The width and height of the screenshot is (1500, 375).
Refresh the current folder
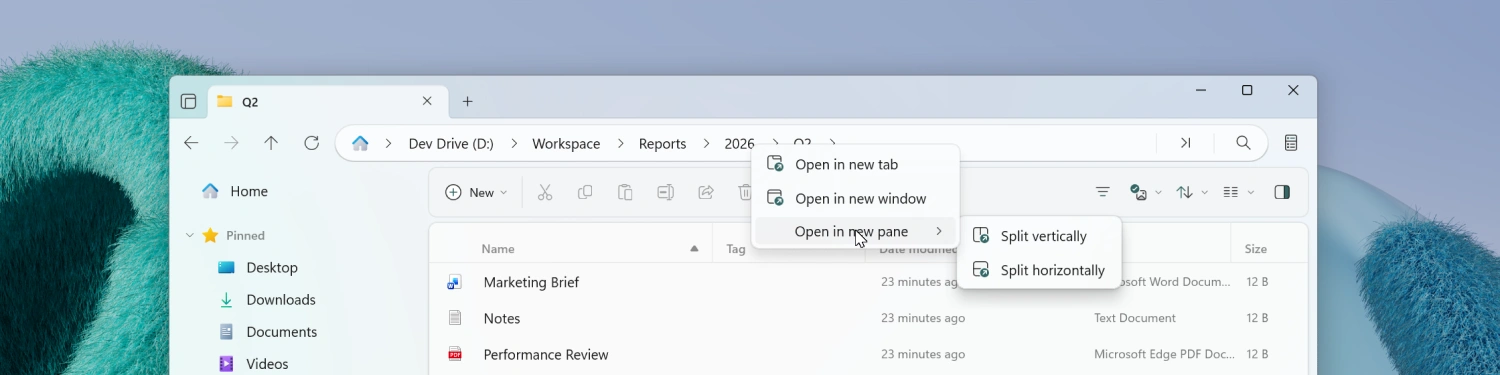[311, 143]
